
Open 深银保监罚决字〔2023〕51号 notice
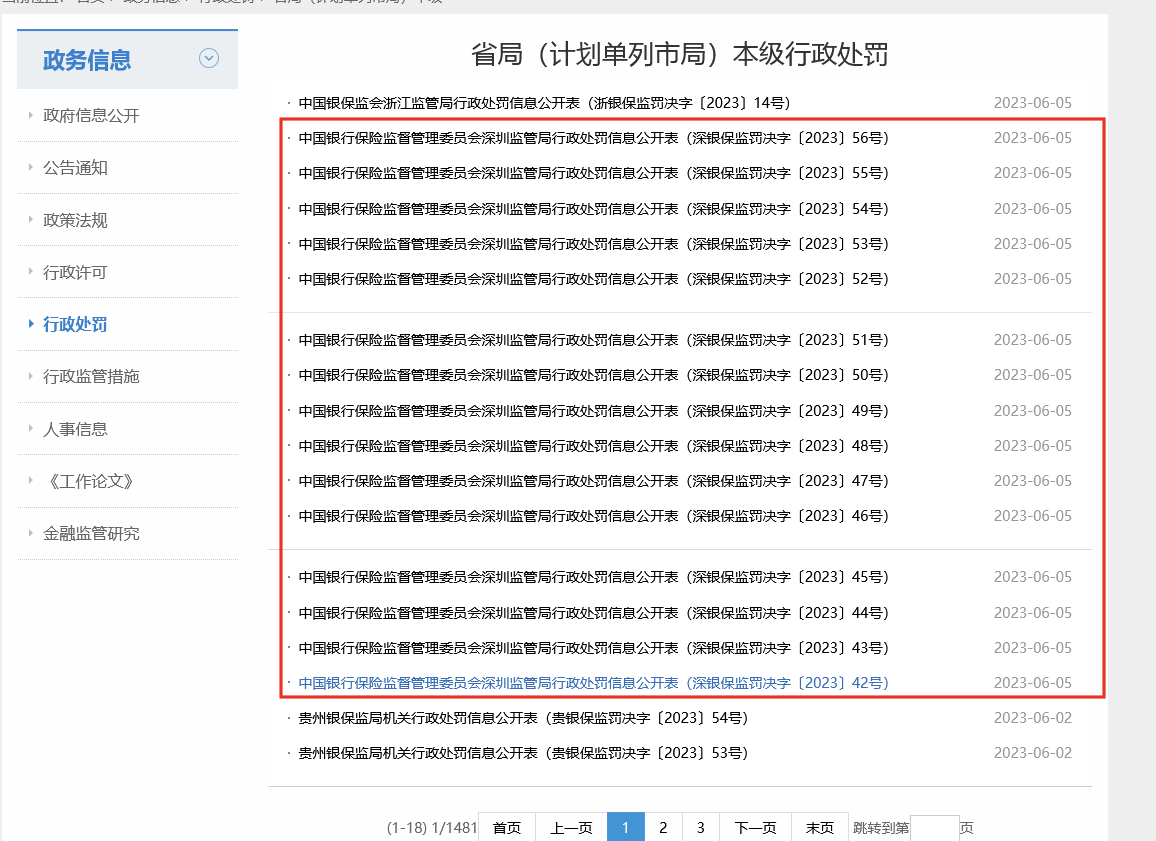click(593, 340)
